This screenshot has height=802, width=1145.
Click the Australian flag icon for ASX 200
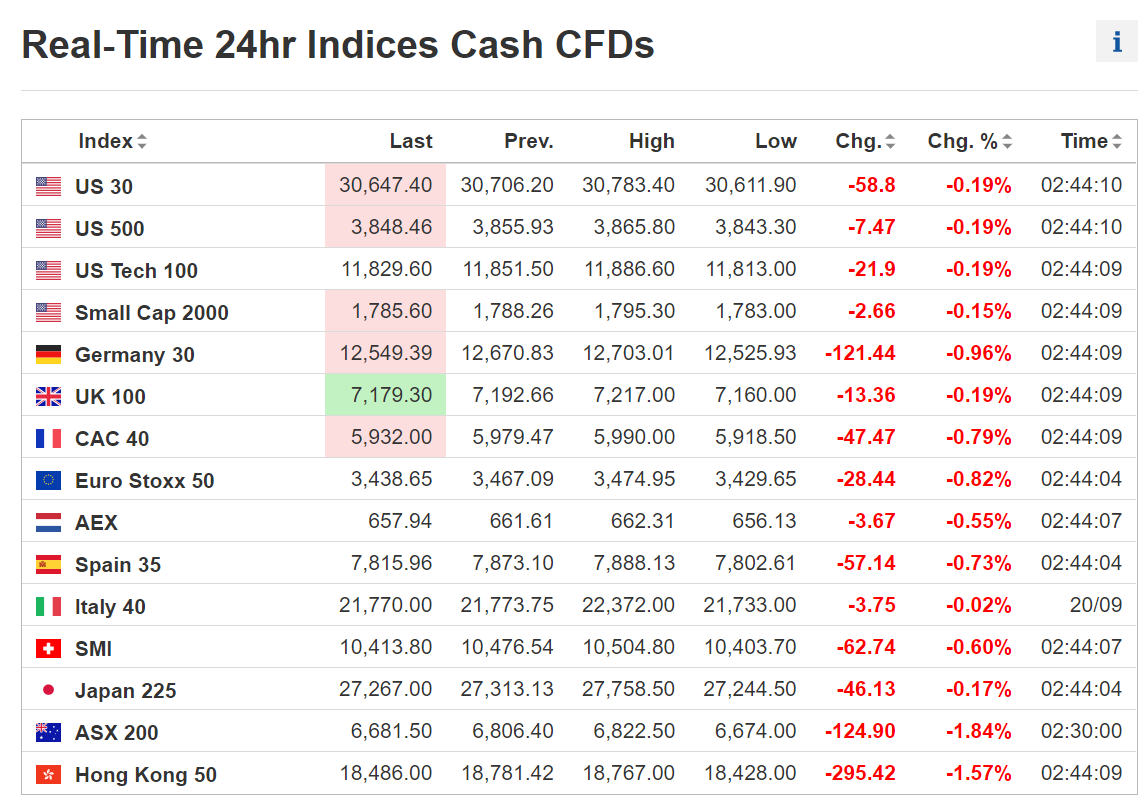point(48,733)
